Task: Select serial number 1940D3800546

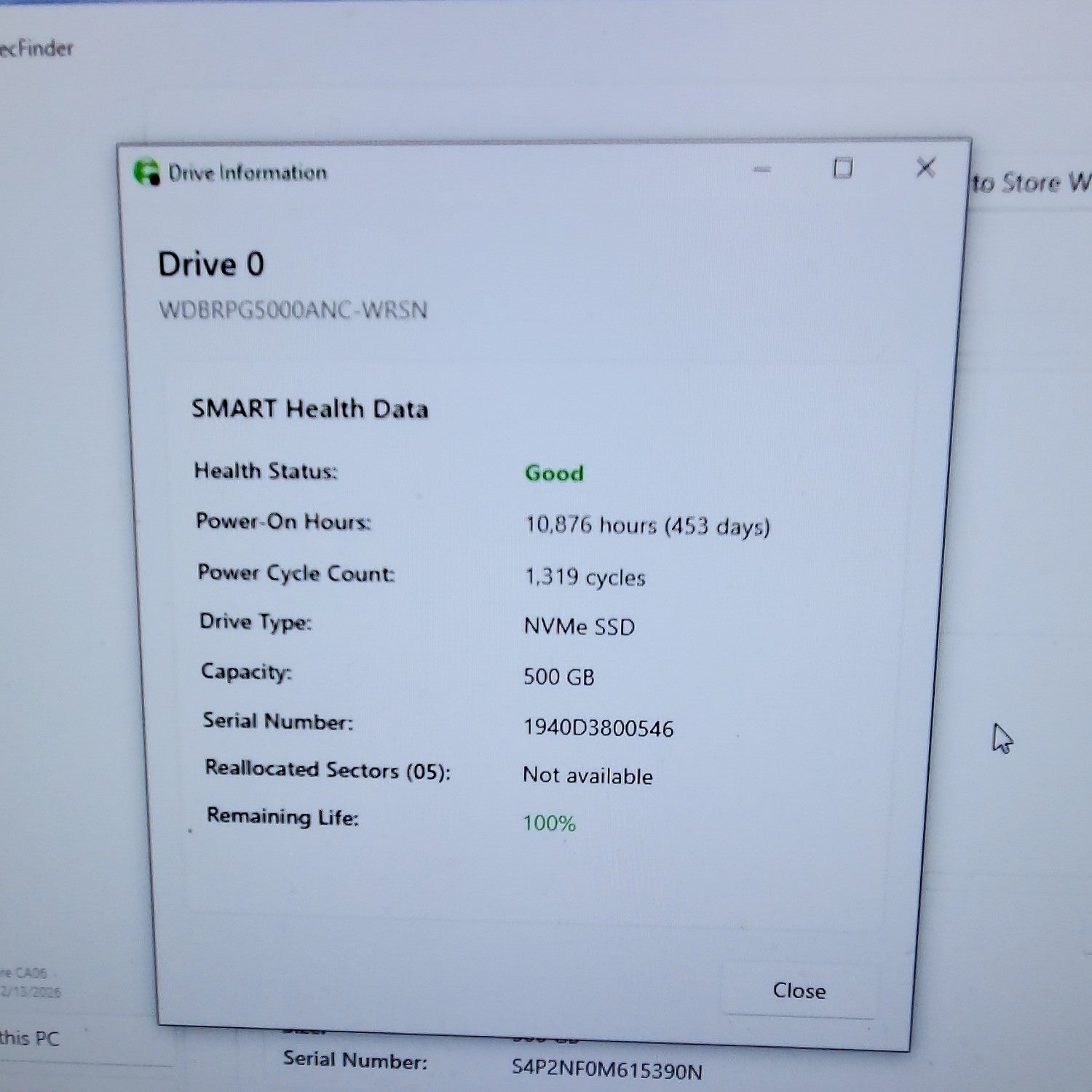Action: point(598,728)
